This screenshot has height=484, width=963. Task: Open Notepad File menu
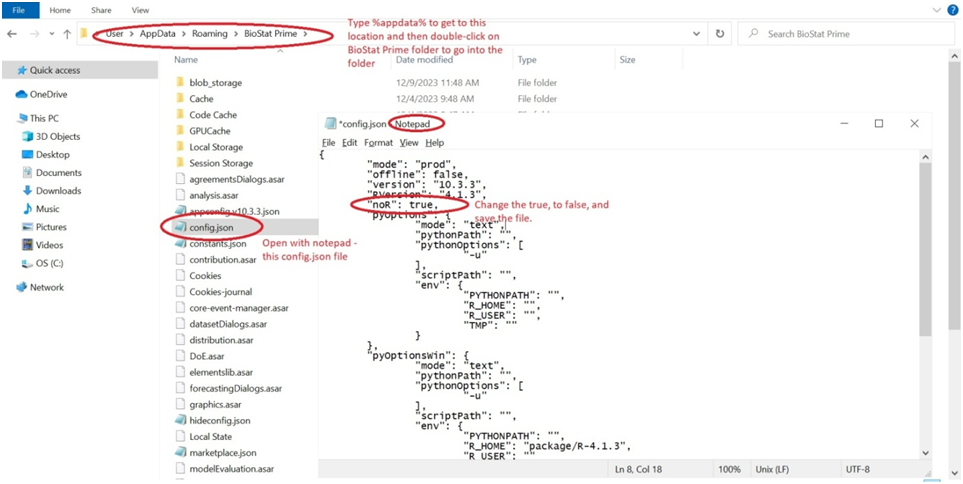pyautogui.click(x=329, y=142)
